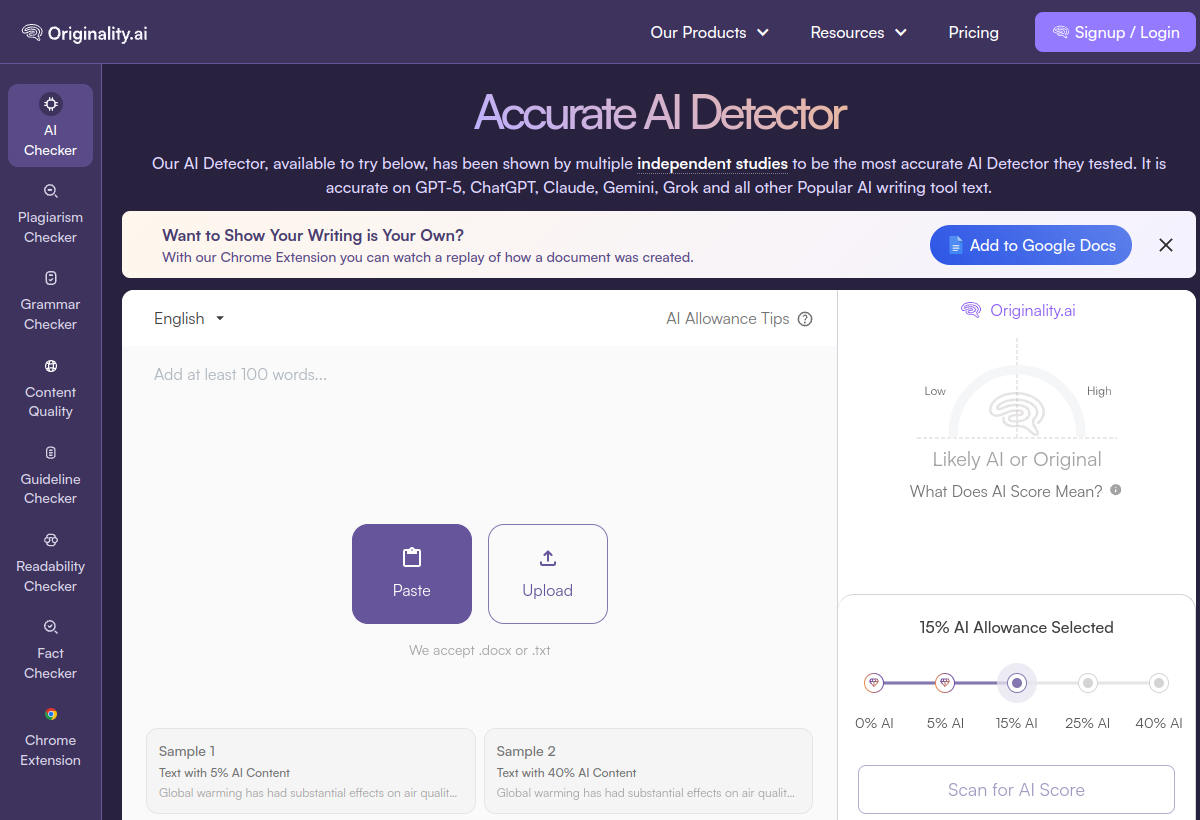Click the Signup / Login button
This screenshot has width=1200, height=820.
tap(1115, 32)
